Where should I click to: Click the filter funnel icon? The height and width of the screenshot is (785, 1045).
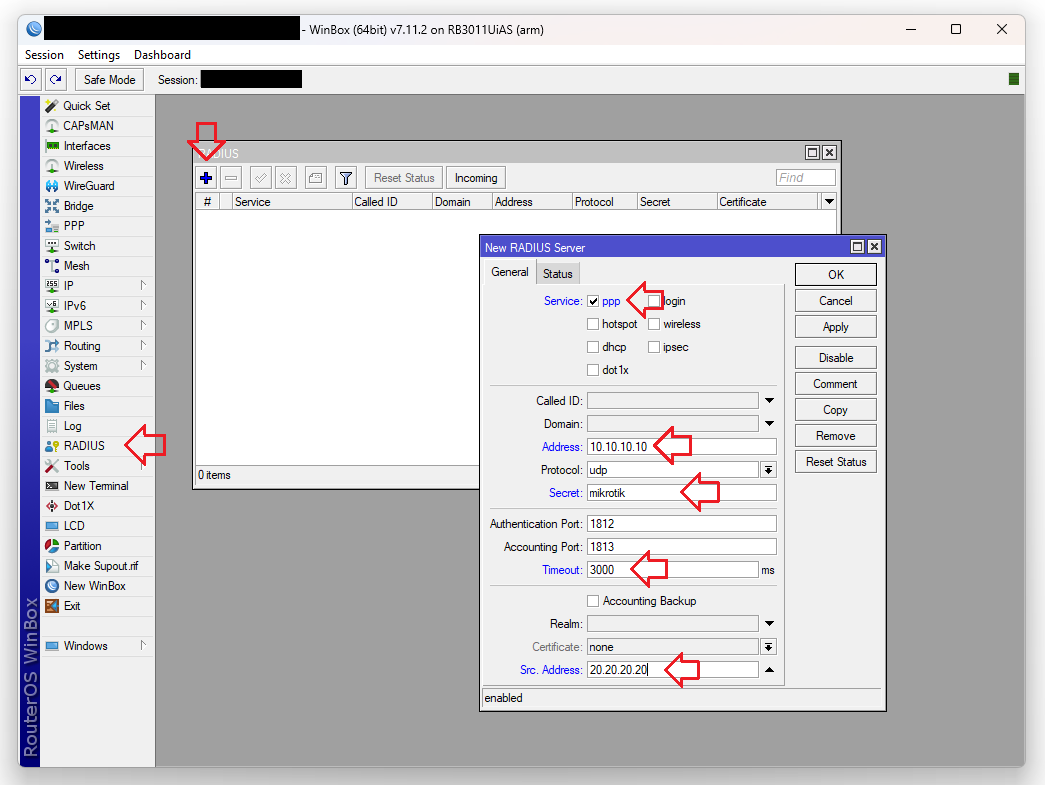[345, 178]
